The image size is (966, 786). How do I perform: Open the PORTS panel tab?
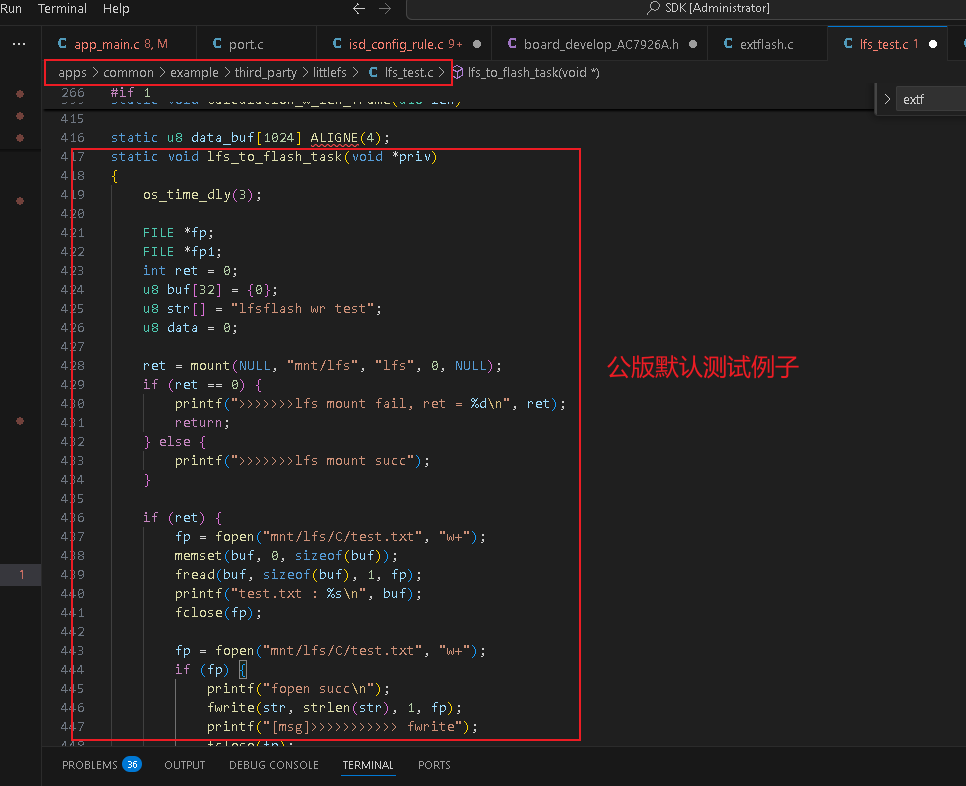click(434, 764)
